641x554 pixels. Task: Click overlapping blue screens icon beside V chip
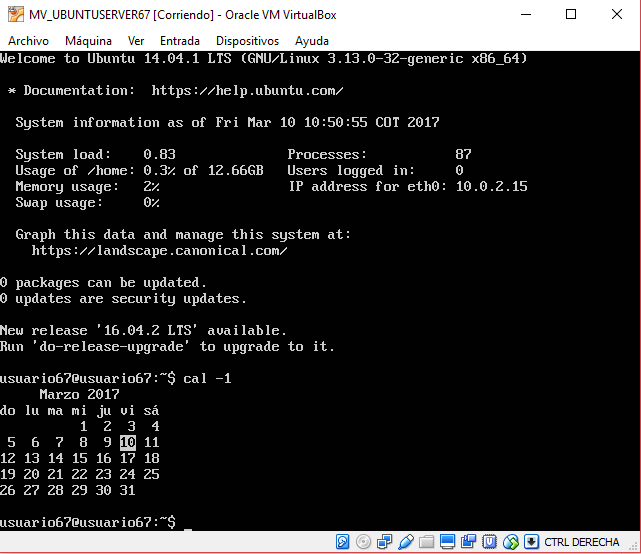pyautogui.click(x=468, y=542)
